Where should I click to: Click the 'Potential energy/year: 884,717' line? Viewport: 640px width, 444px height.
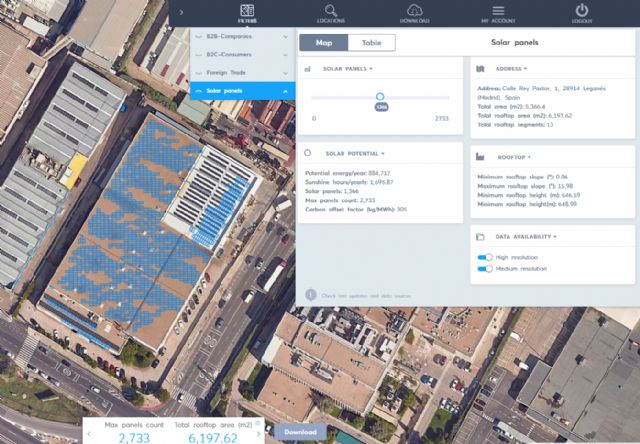click(x=347, y=173)
